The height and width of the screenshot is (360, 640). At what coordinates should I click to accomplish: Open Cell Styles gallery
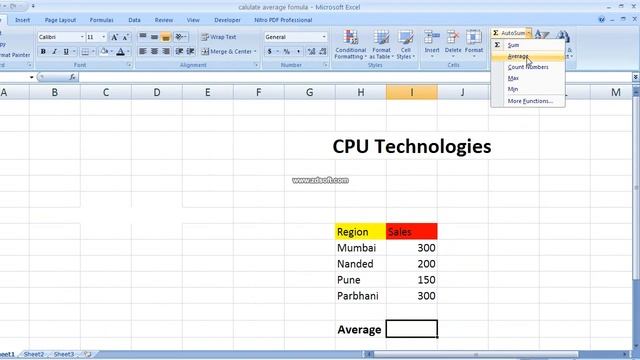click(405, 45)
